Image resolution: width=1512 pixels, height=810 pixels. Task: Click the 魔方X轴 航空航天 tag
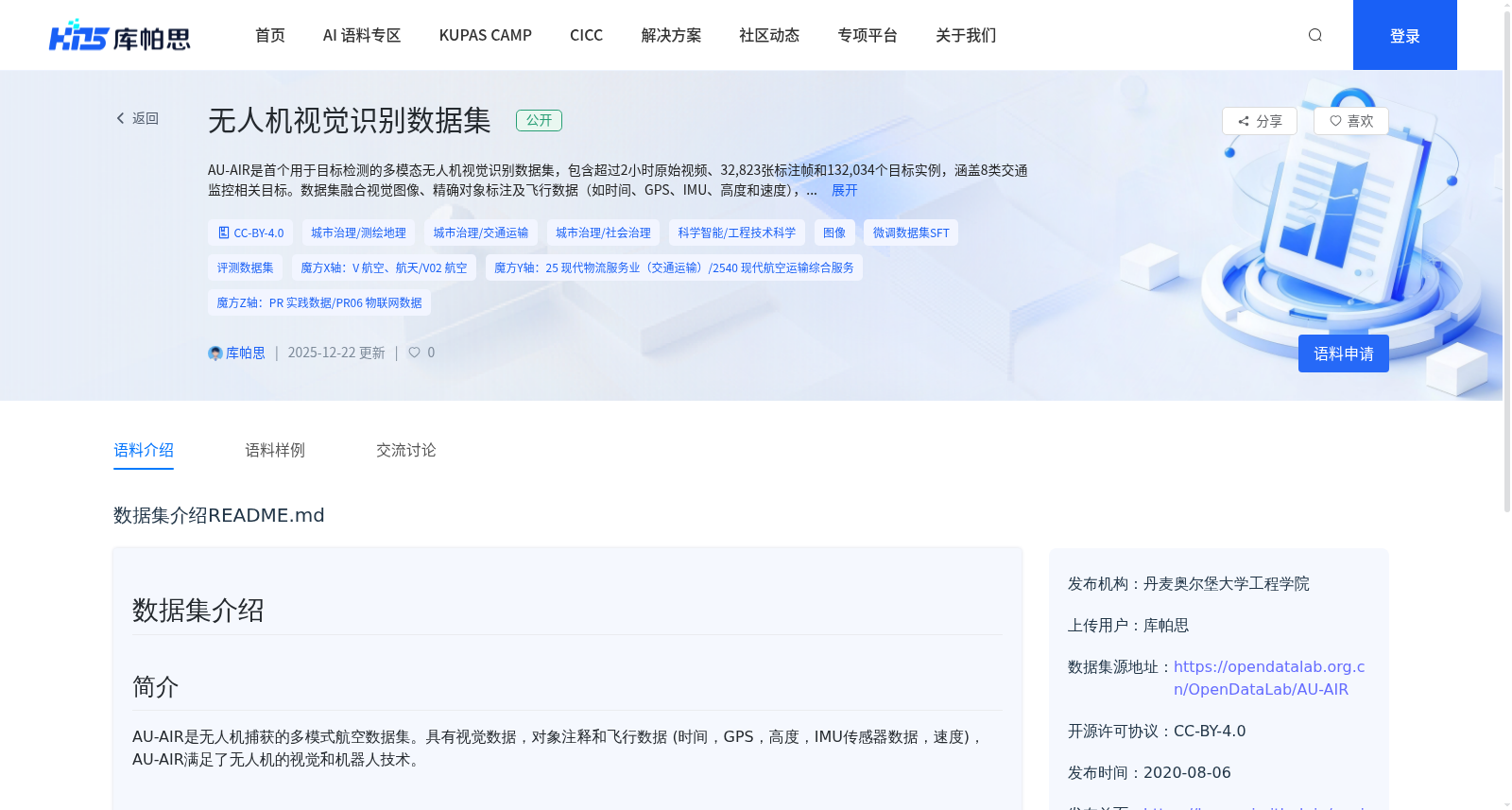click(384, 267)
